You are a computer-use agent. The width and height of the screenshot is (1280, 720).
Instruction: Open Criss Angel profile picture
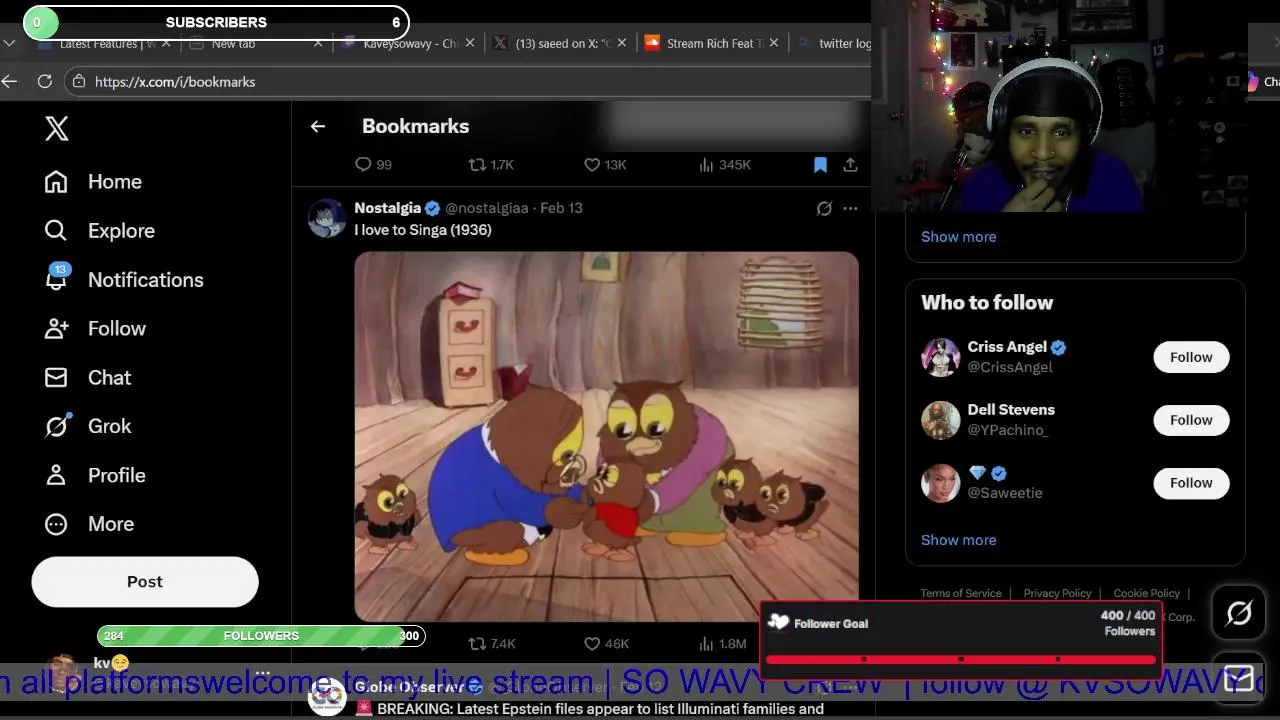[940, 357]
